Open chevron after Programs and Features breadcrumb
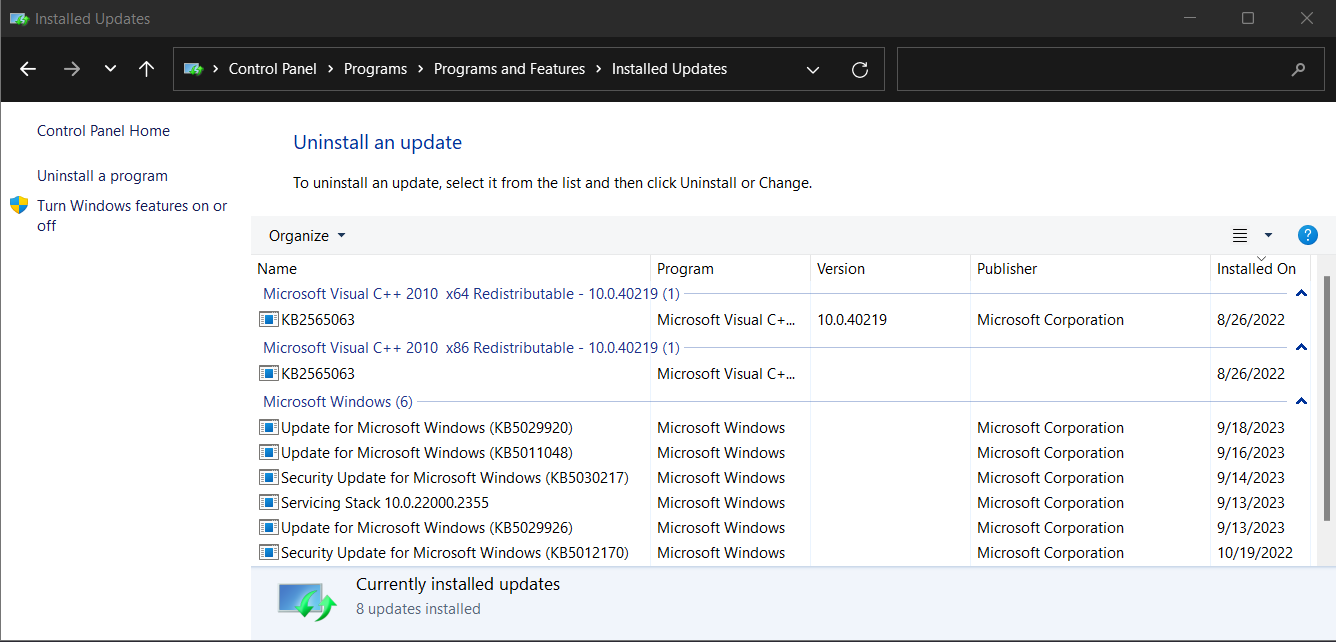Viewport: 1336px width, 642px height. (x=599, y=69)
